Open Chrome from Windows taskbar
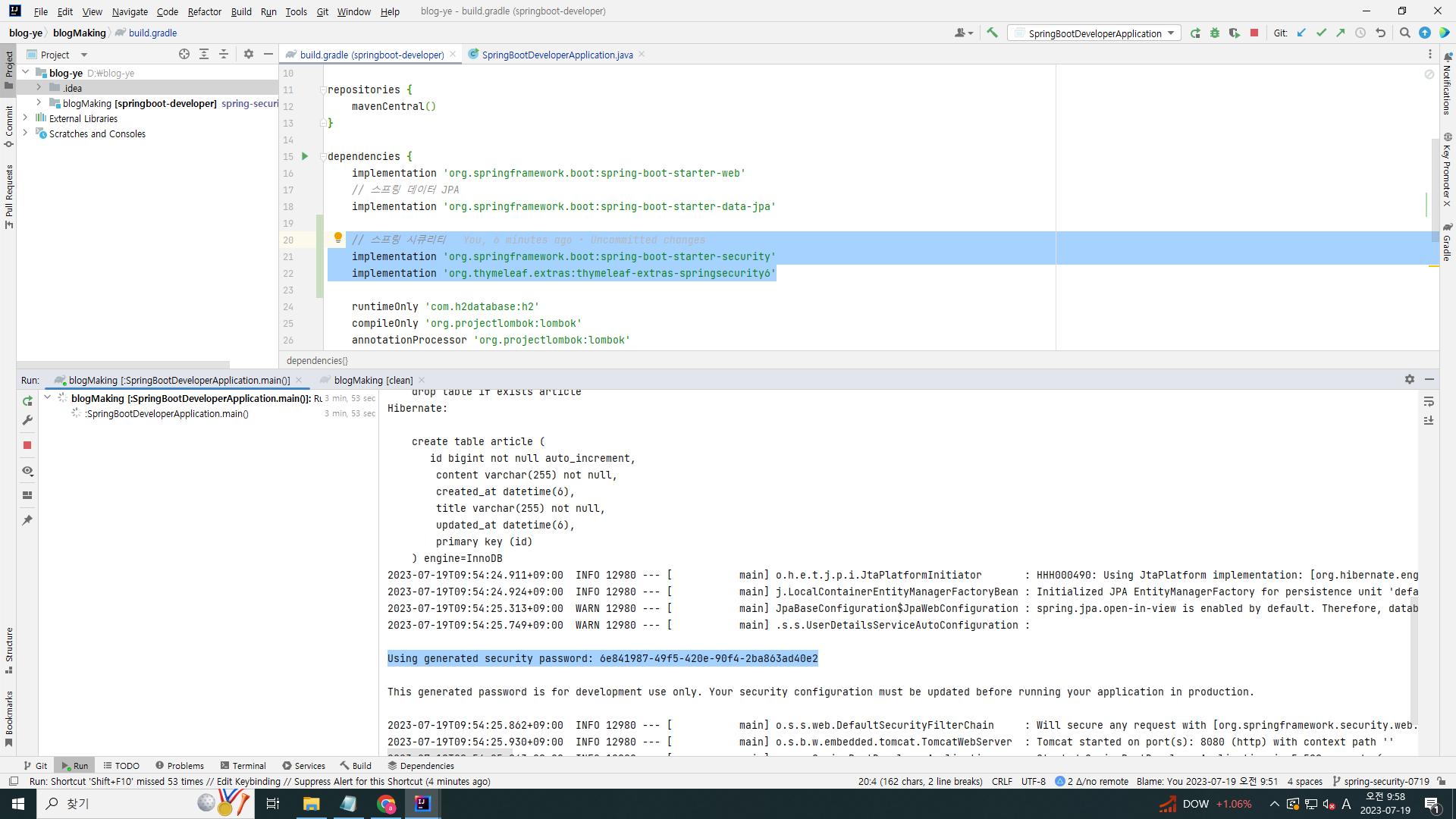This screenshot has height=819, width=1456. pos(386,804)
